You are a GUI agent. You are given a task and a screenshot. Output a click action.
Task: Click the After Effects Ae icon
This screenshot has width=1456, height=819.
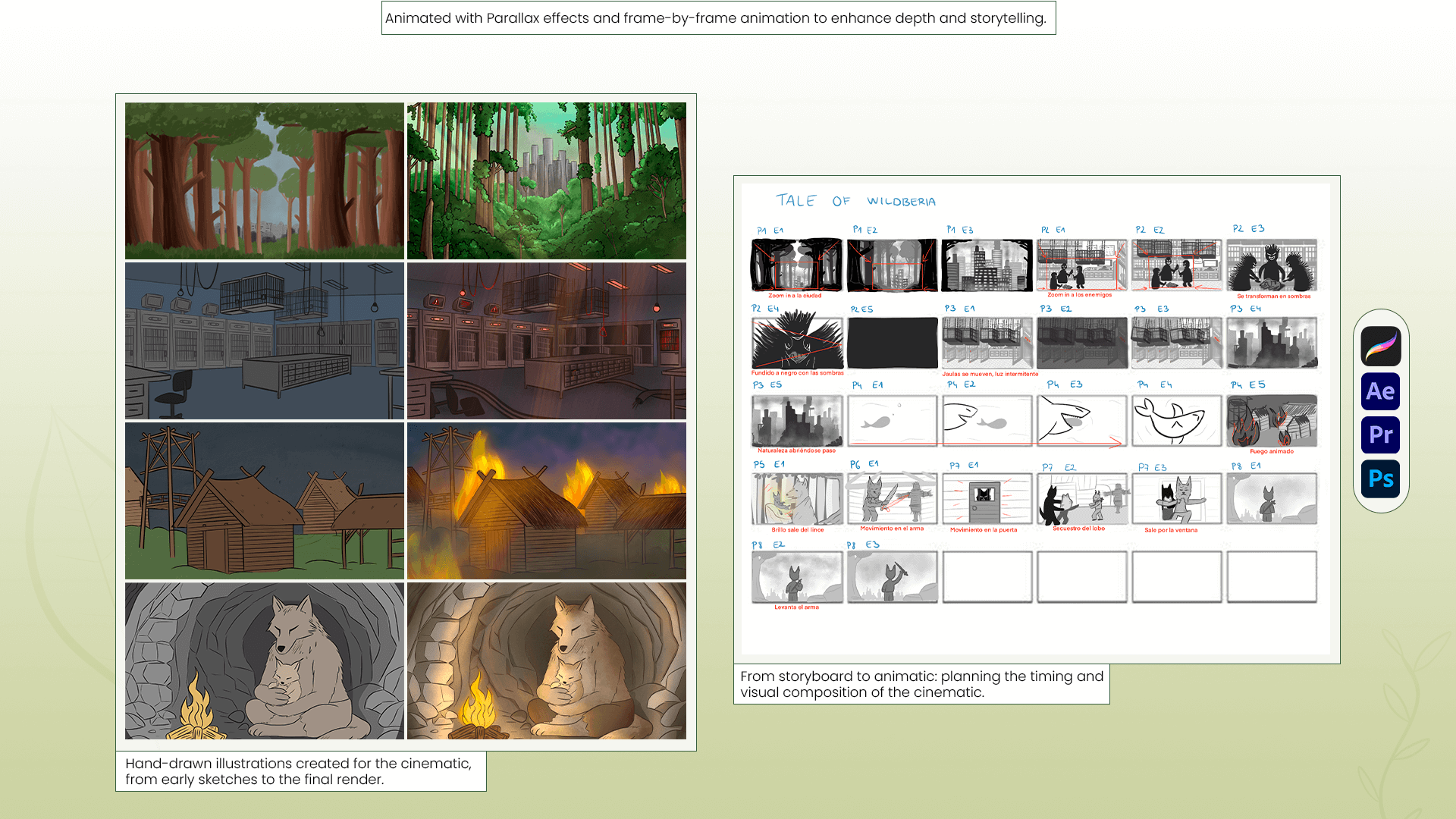click(1380, 391)
